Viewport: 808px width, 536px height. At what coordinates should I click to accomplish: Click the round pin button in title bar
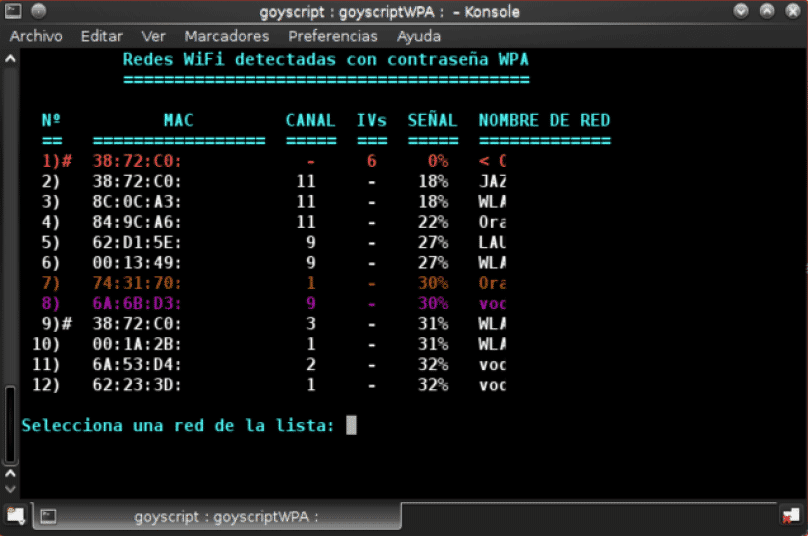39,11
